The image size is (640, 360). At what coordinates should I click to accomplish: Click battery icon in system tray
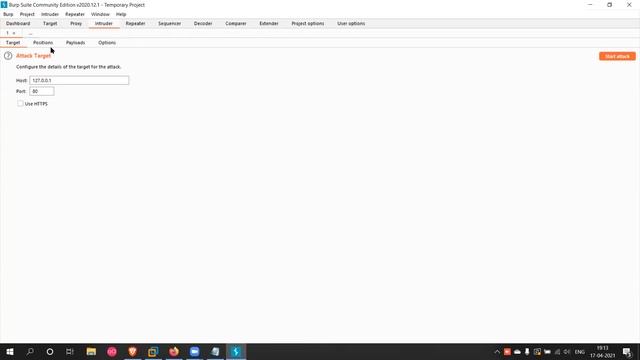pos(547,352)
